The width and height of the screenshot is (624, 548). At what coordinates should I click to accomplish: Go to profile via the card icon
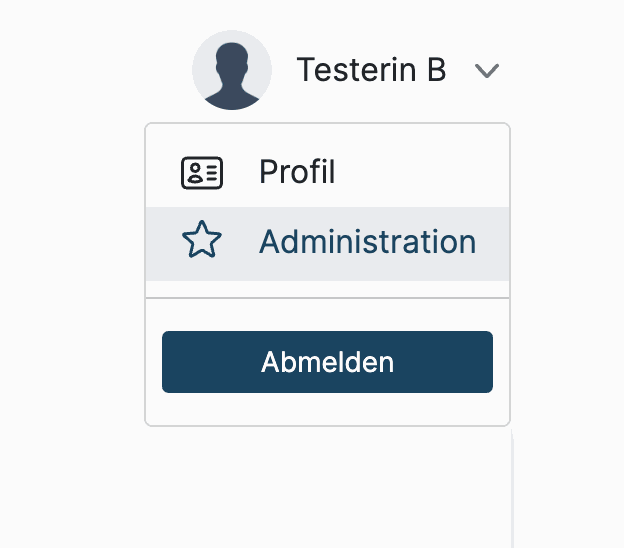click(x=202, y=173)
